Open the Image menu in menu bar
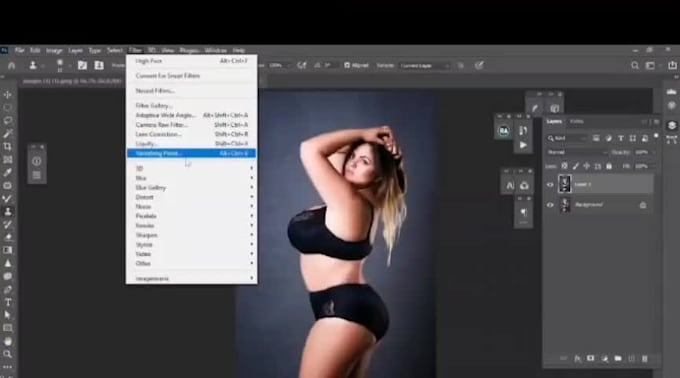The height and width of the screenshot is (378, 680). pyautogui.click(x=54, y=51)
